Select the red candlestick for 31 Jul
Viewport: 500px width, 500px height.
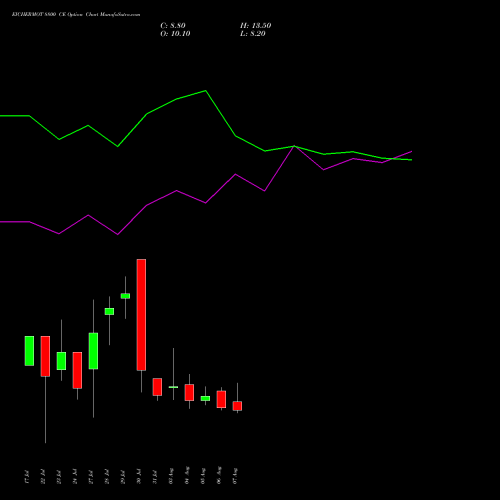tap(157, 387)
